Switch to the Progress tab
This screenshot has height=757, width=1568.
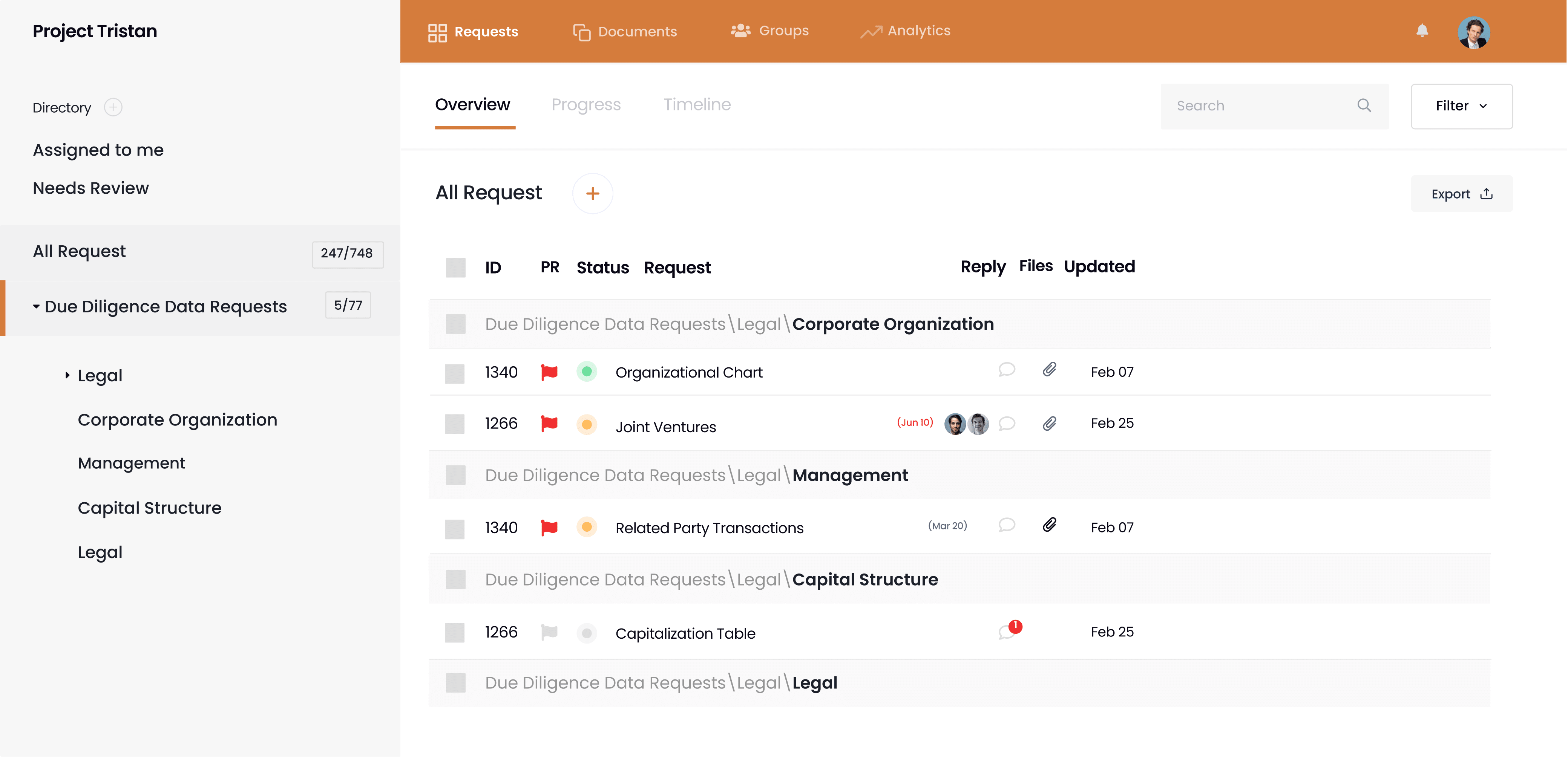(x=586, y=105)
